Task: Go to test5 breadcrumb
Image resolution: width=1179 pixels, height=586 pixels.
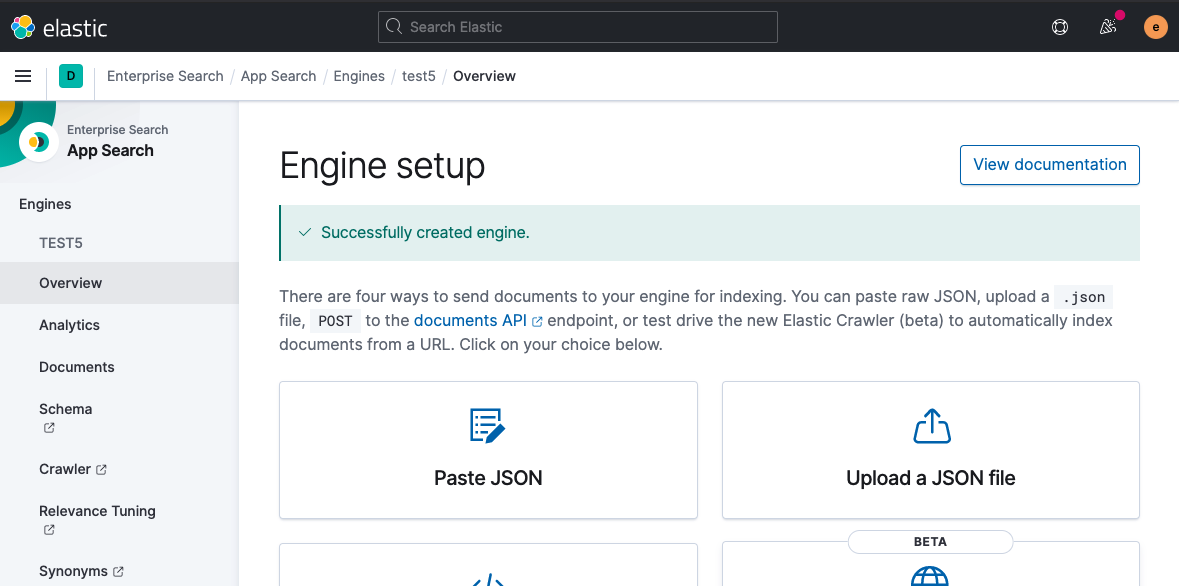Action: (419, 76)
